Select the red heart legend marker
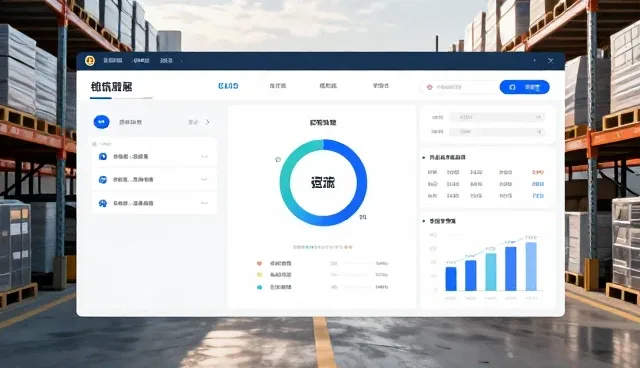Screen dimensions: 640x368 pos(259,264)
